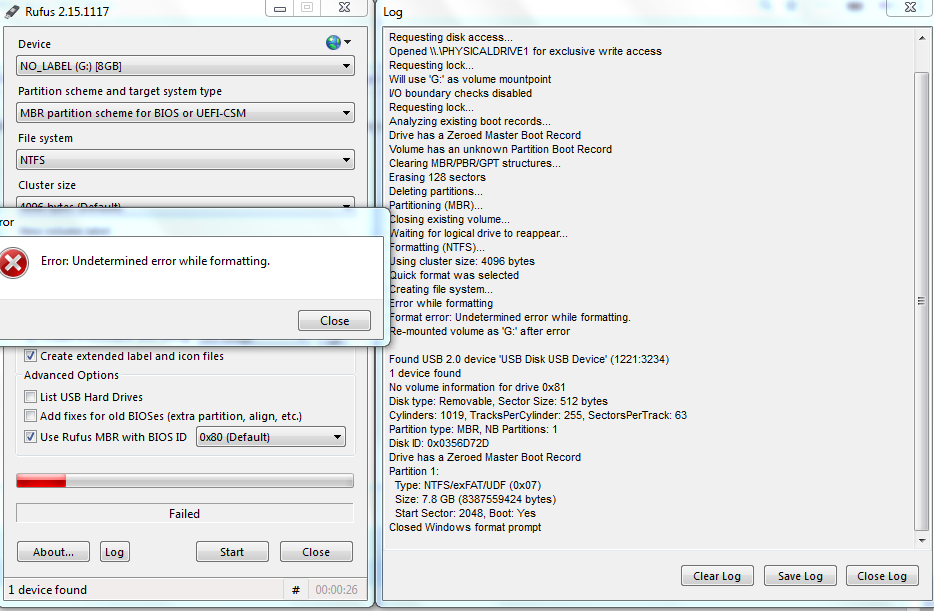
Task: Click log line 'Quick format was selected'
Action: pos(454,275)
